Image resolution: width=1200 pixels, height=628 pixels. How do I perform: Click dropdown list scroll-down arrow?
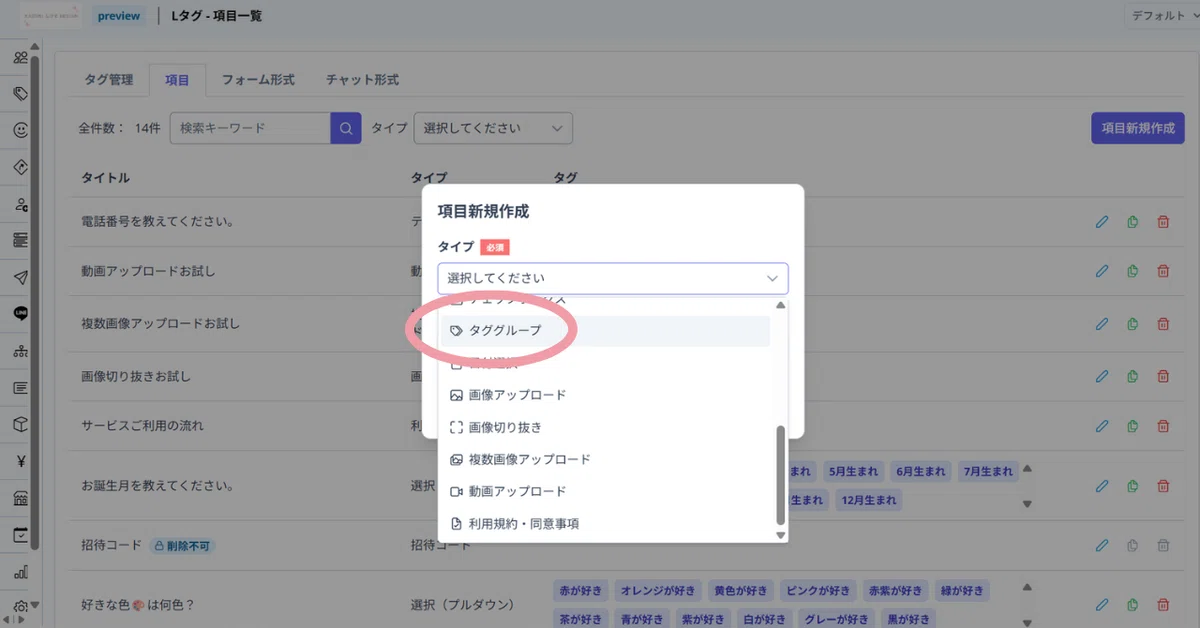[x=781, y=535]
